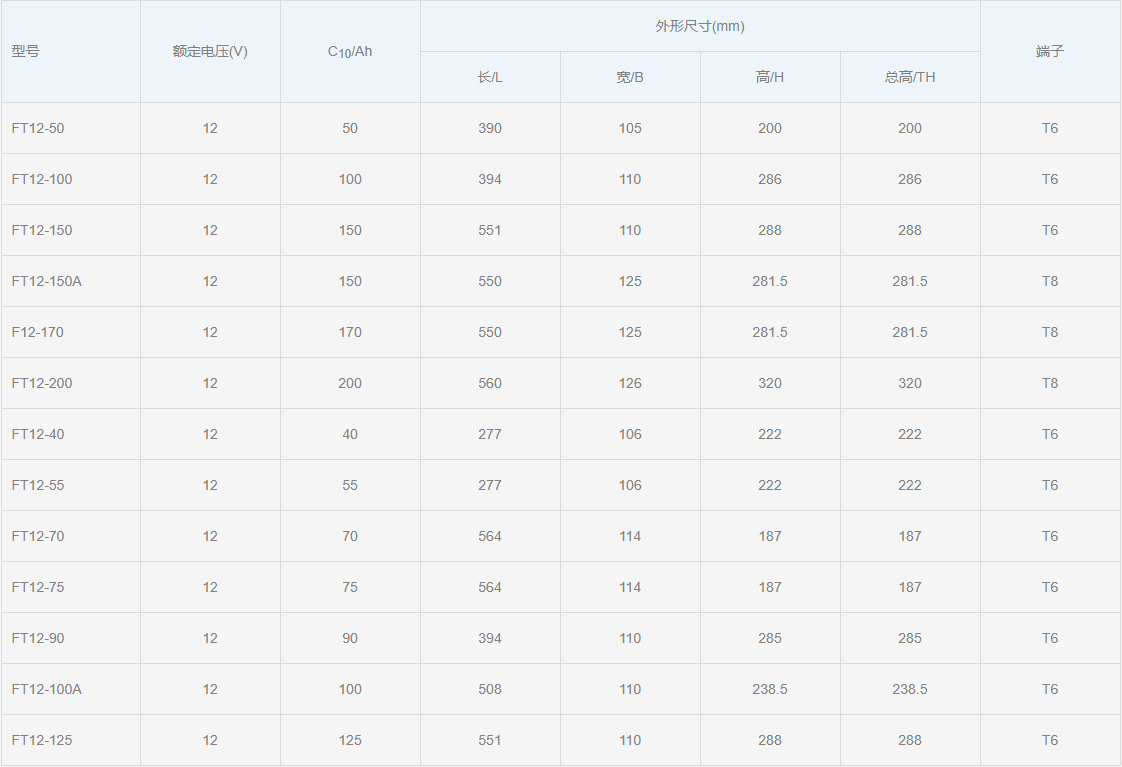Viewport: 1122px width, 767px height.
Task: Click the 型号 column header
Action: pyautogui.click(x=26, y=51)
